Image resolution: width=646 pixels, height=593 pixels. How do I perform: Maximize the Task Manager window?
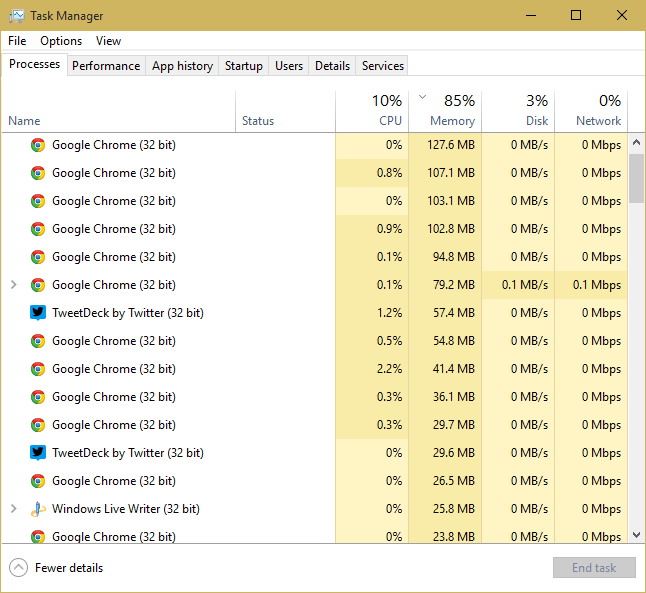tap(576, 15)
